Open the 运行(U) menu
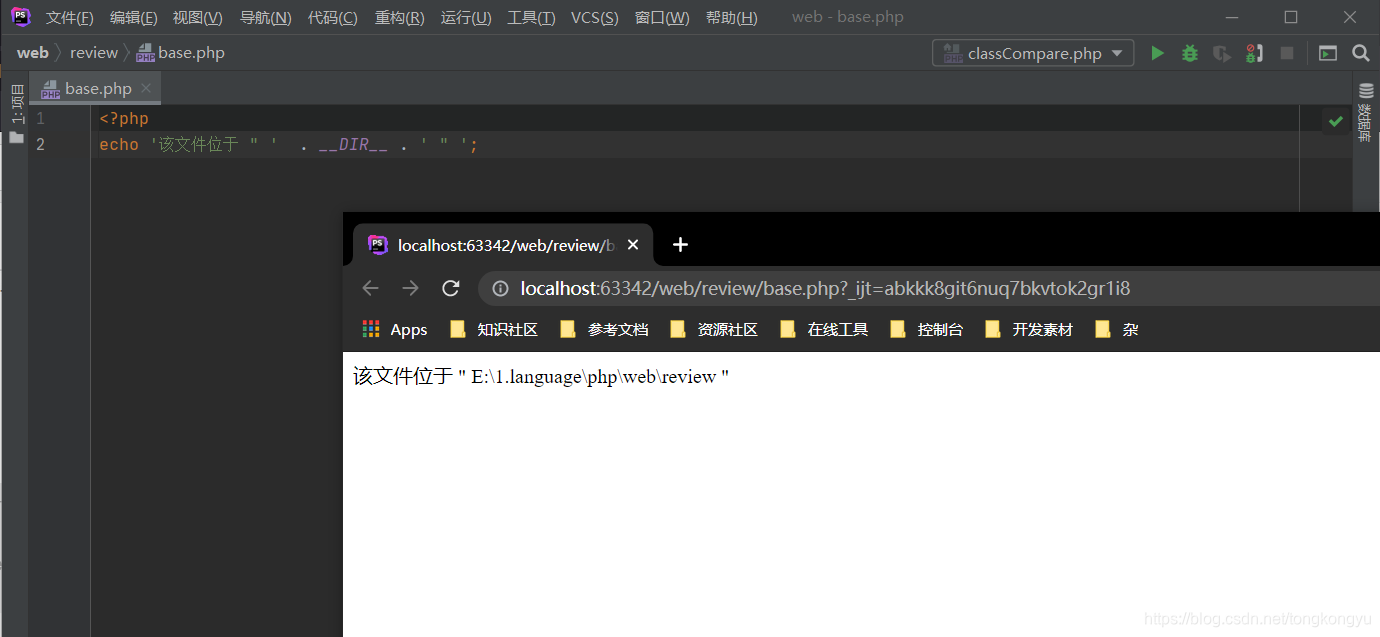The height and width of the screenshot is (637, 1380). click(466, 18)
